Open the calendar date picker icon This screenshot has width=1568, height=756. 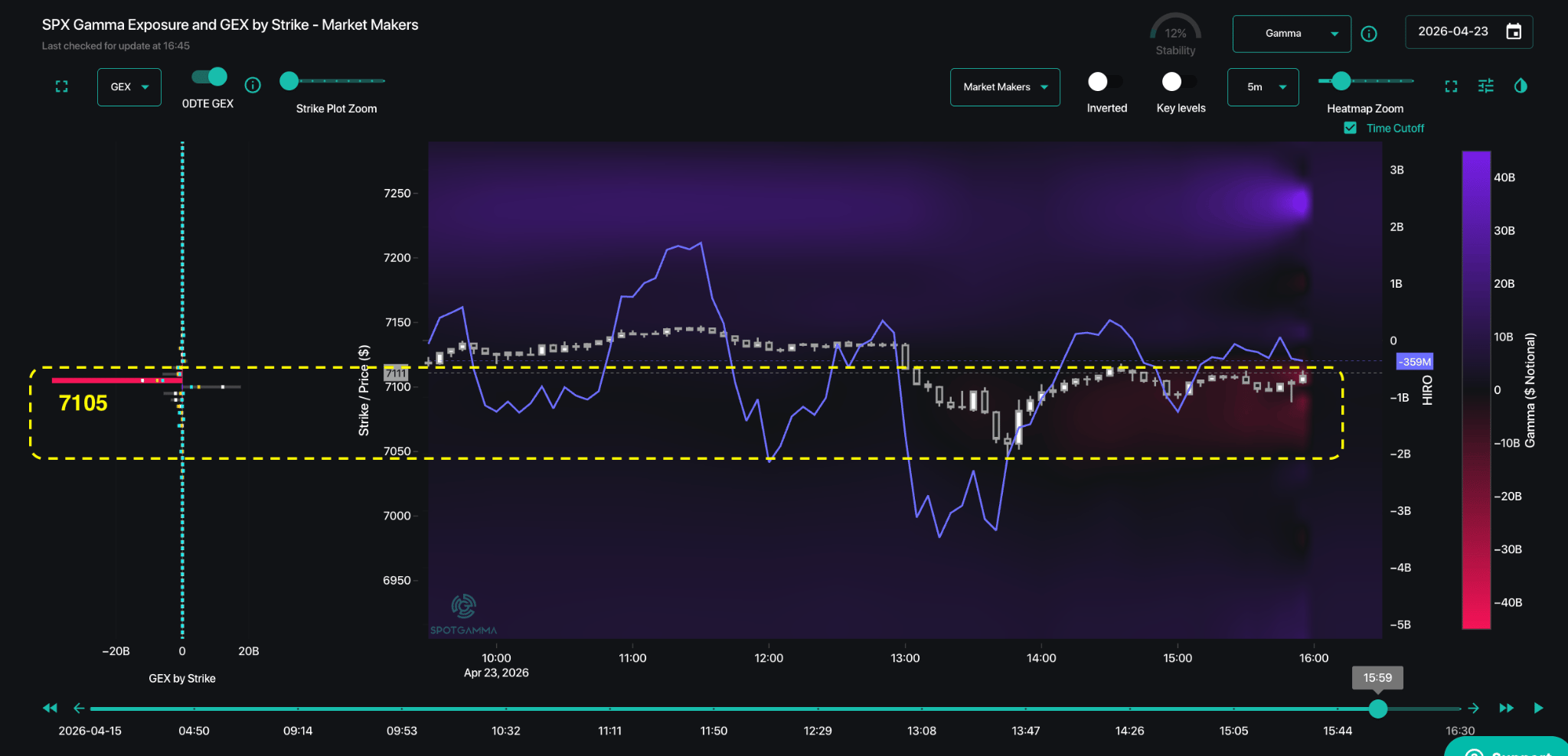(1514, 31)
